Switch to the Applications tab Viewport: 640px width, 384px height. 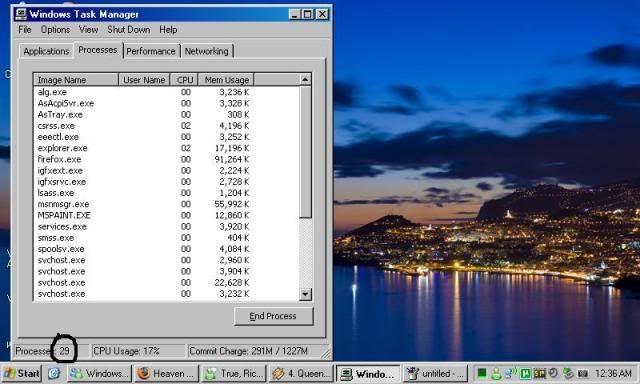pos(46,51)
